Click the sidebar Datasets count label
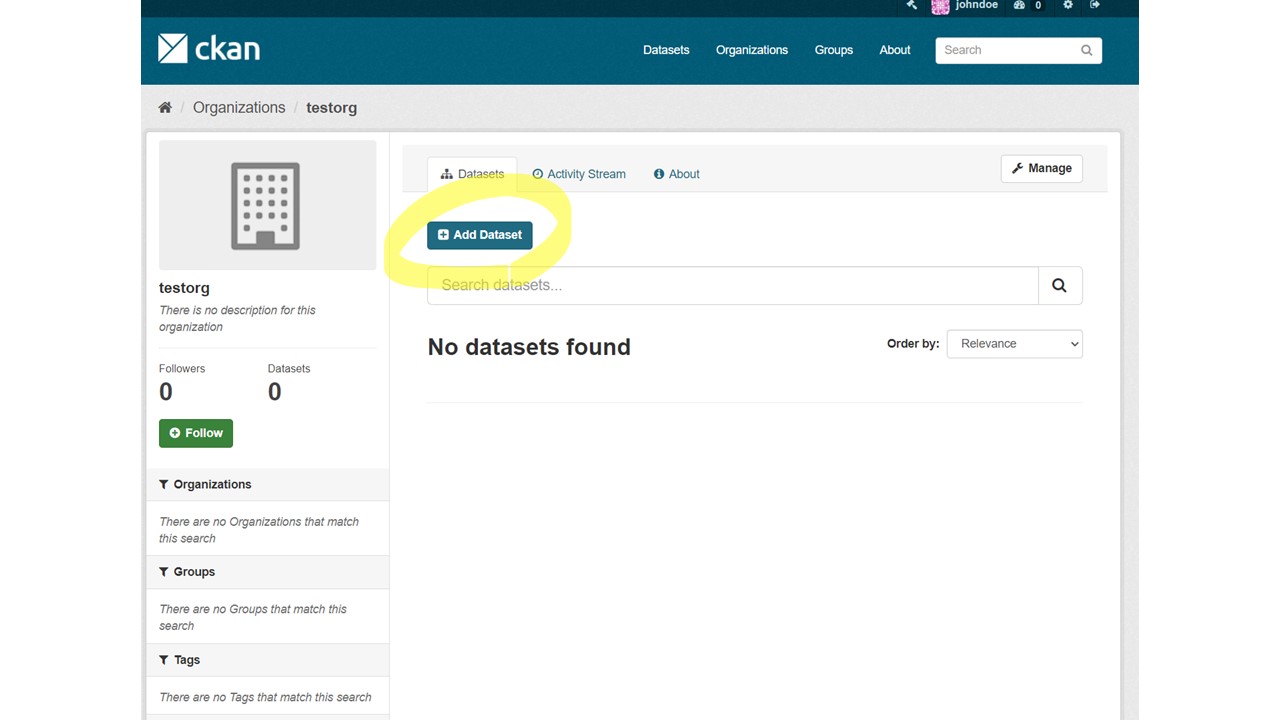This screenshot has height=720, width=1280. (x=289, y=369)
